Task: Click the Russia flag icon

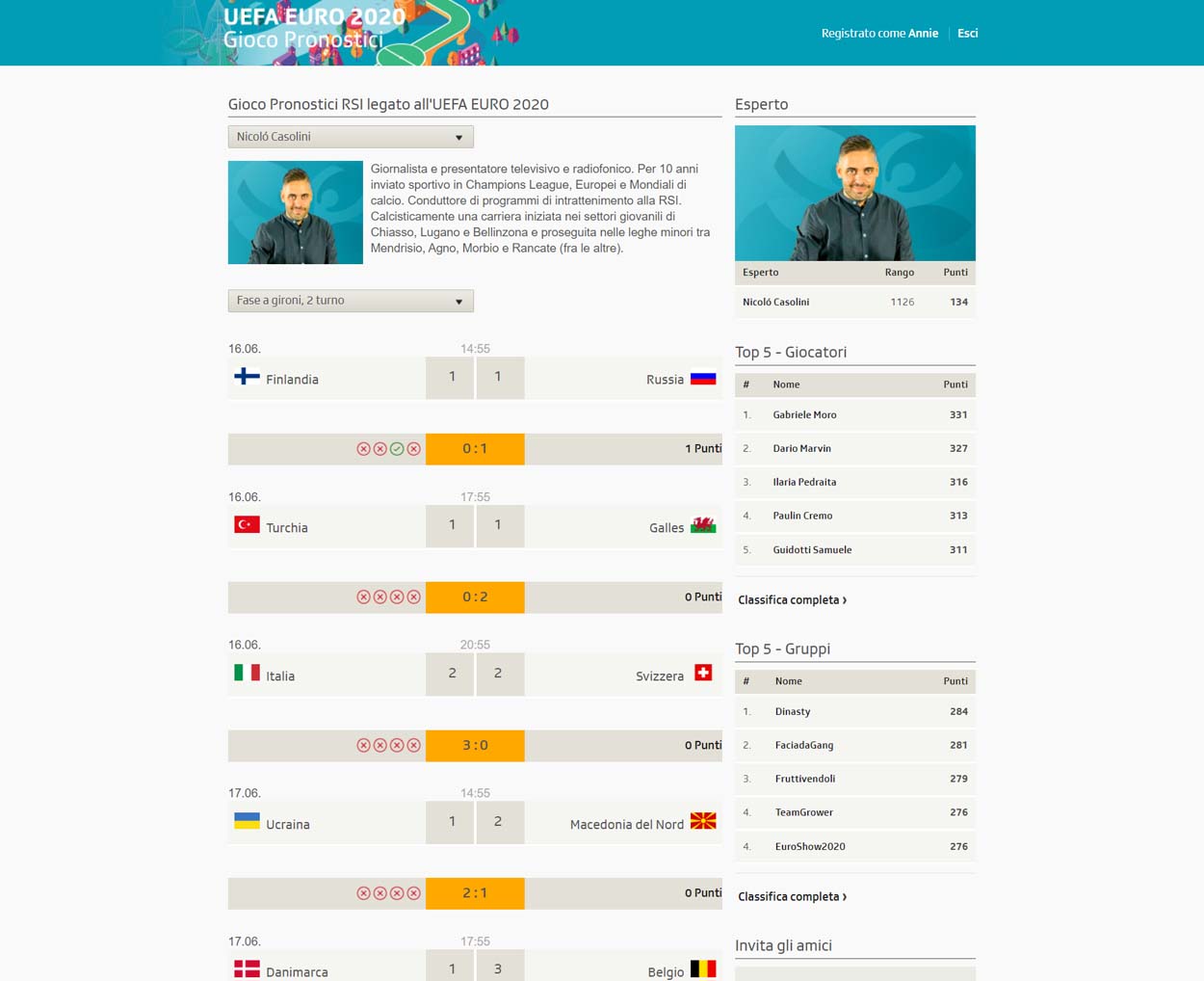Action: [703, 379]
